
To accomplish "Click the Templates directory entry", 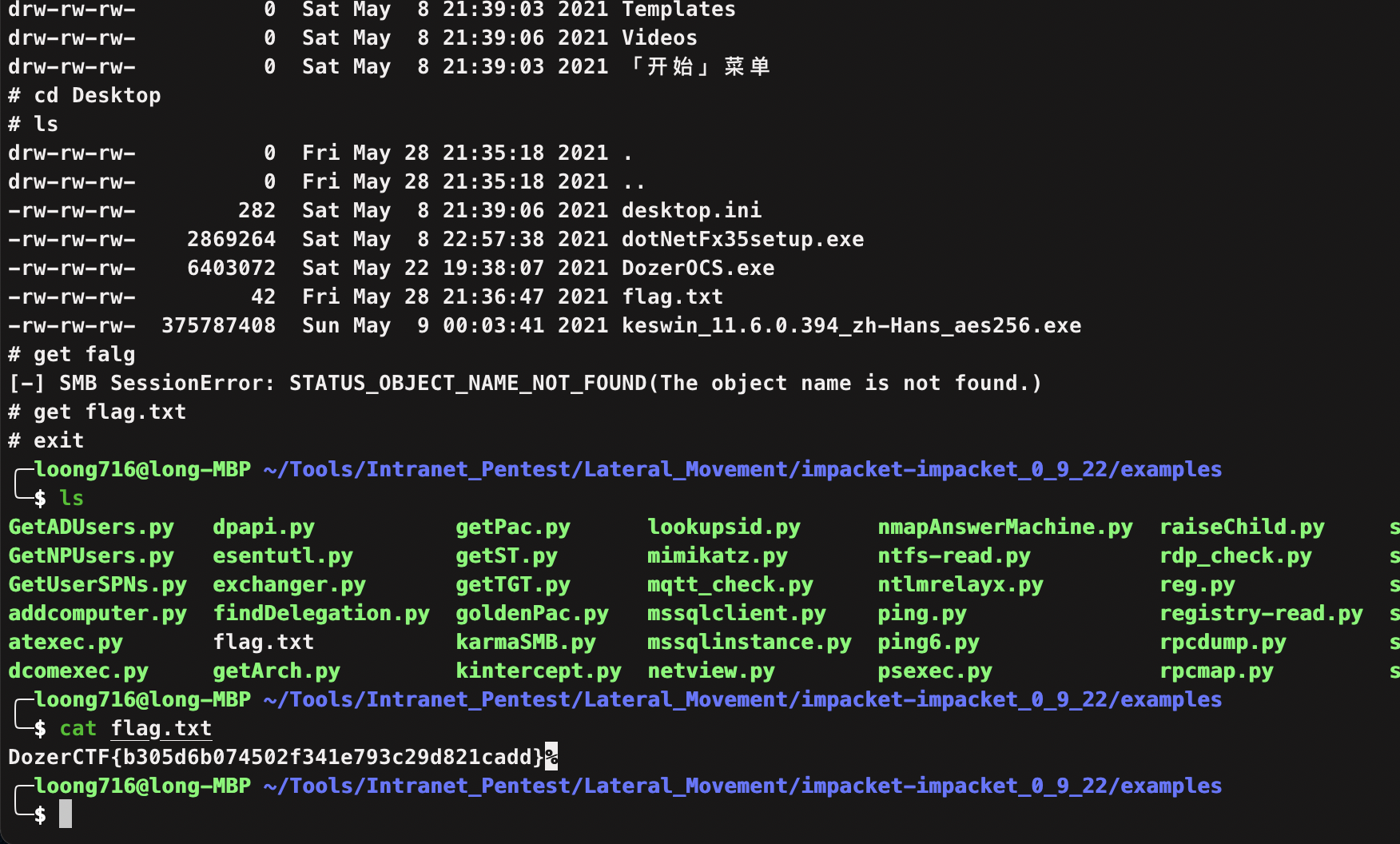I will (x=678, y=10).
